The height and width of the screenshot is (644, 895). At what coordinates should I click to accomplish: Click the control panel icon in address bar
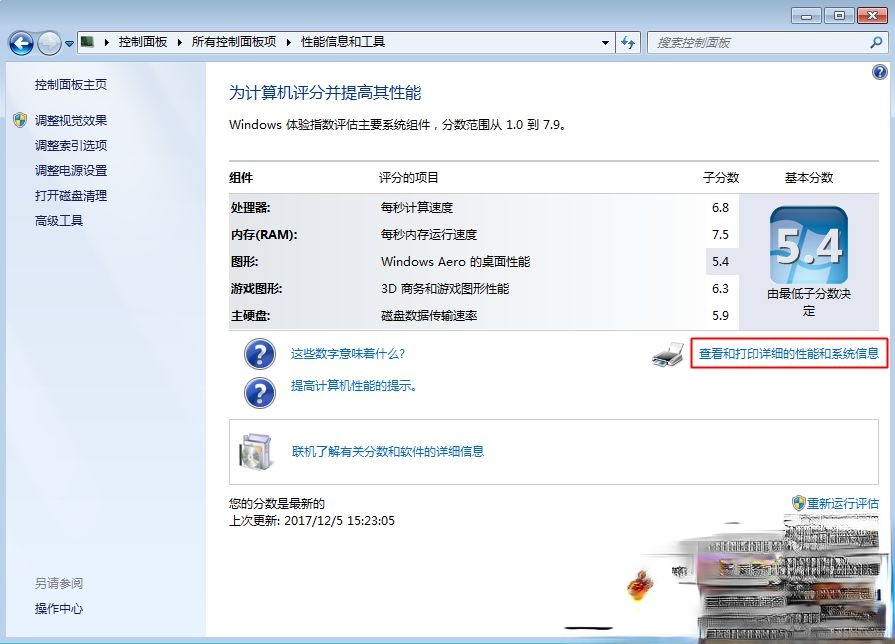(87, 42)
